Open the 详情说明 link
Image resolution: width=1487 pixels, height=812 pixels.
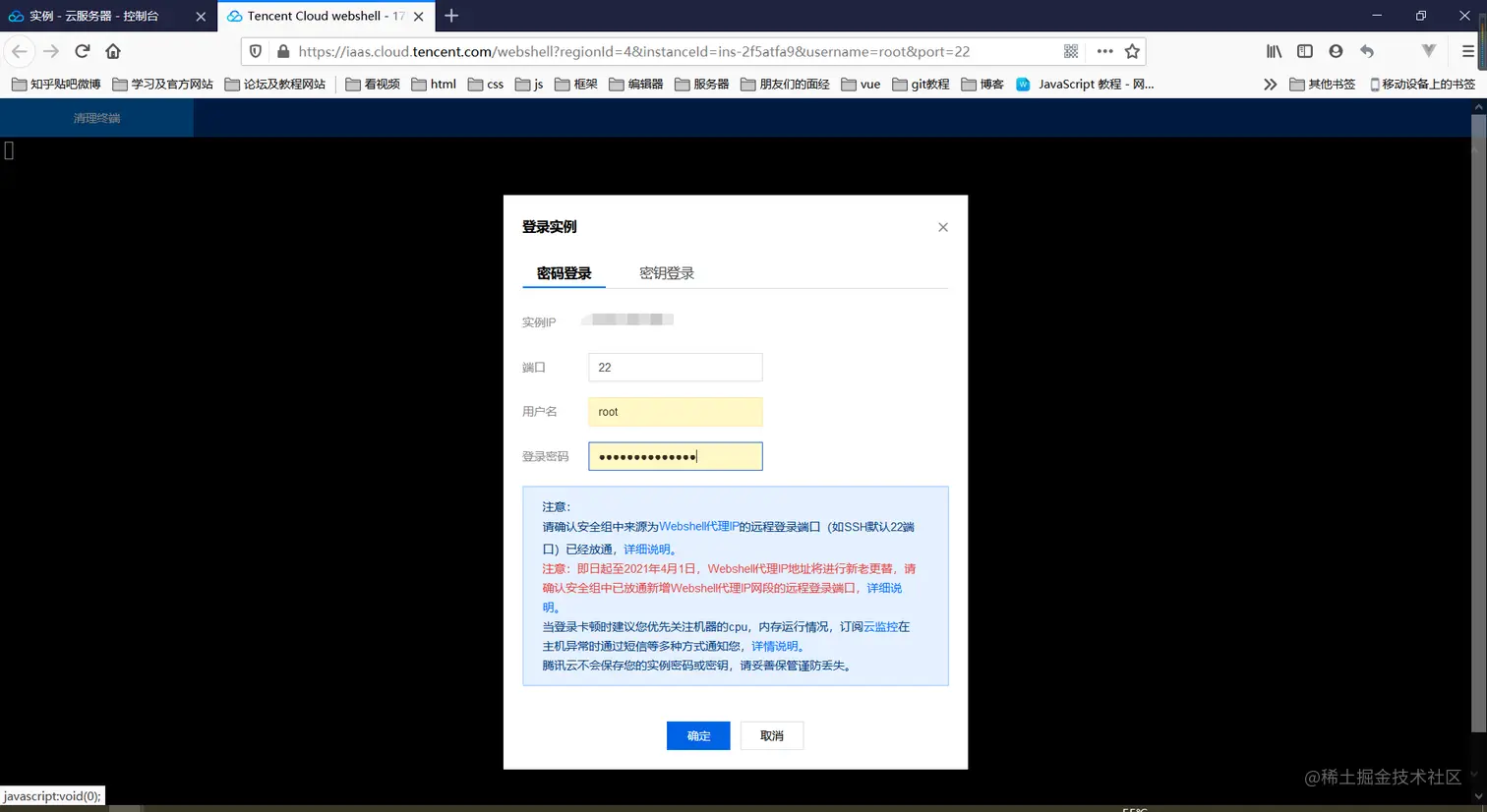(775, 646)
